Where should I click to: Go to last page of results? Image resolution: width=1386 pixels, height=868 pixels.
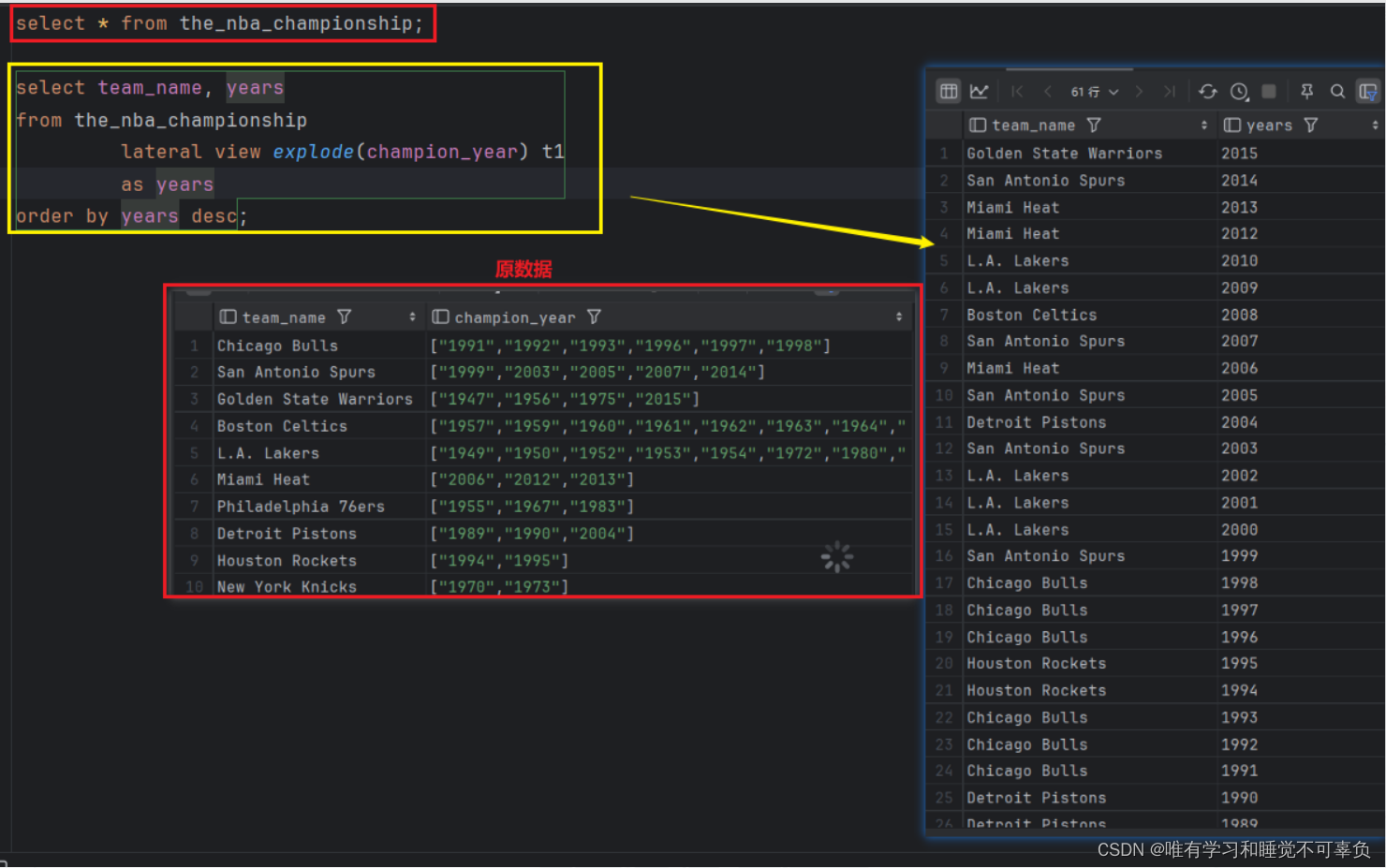coord(1169,91)
